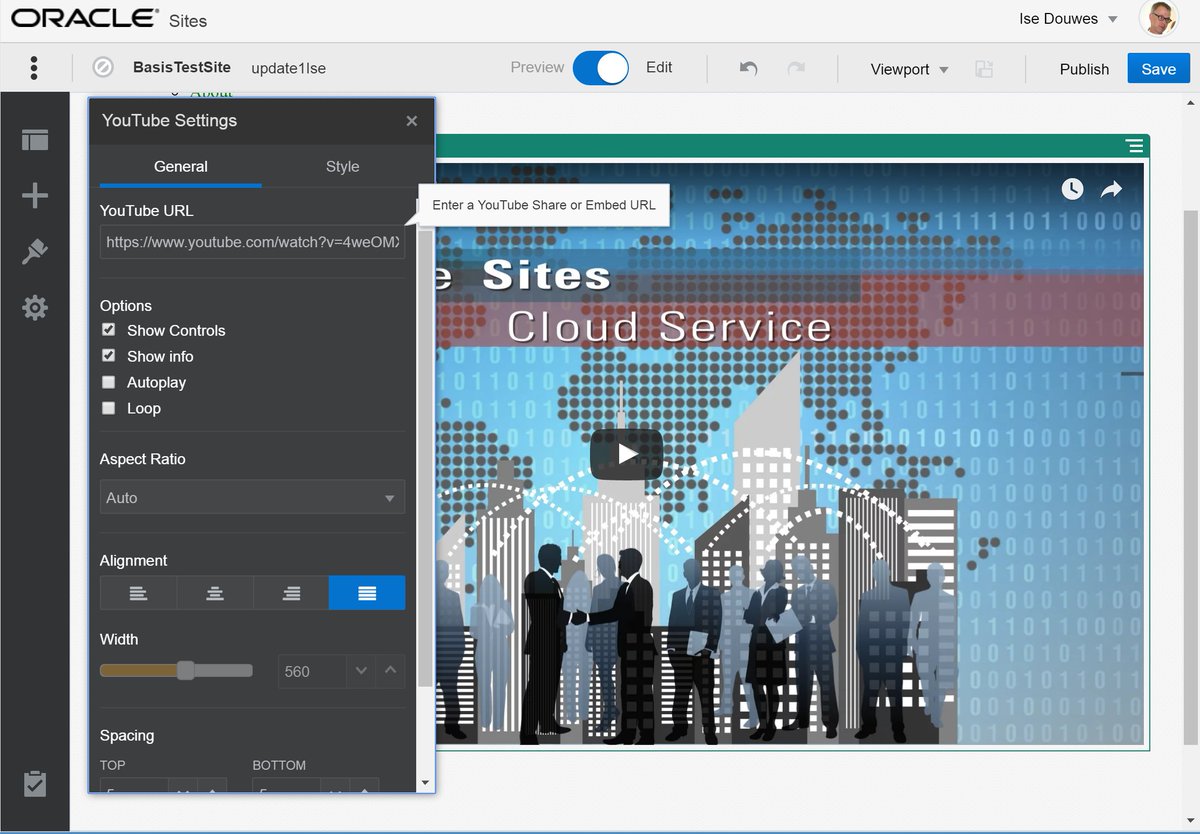Click the disabled circle icon beside BasisTestSite
1200x834 pixels.
tap(102, 68)
